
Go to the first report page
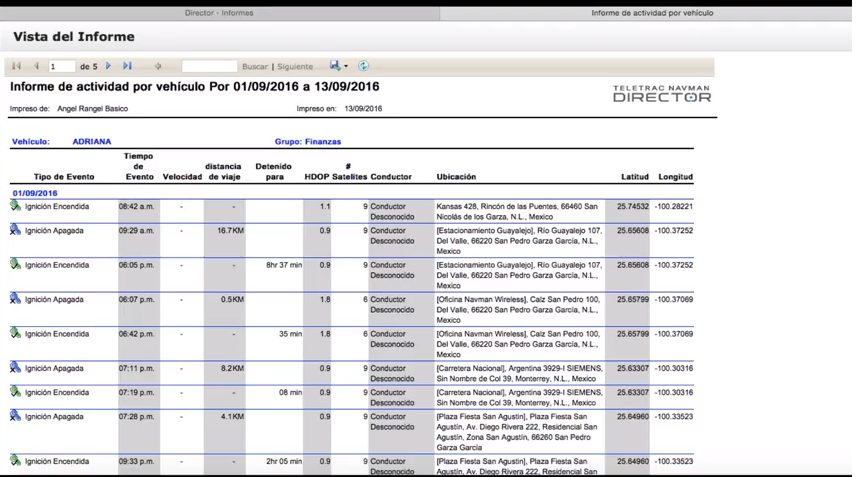[x=16, y=66]
